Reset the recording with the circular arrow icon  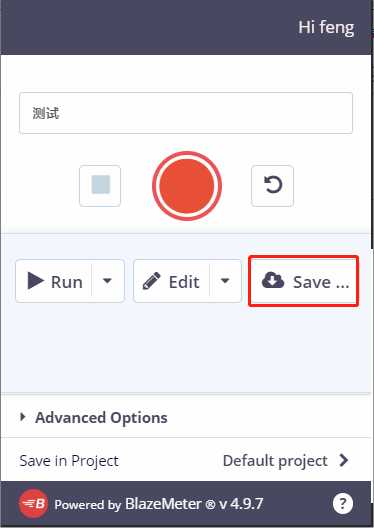pyautogui.click(x=272, y=186)
